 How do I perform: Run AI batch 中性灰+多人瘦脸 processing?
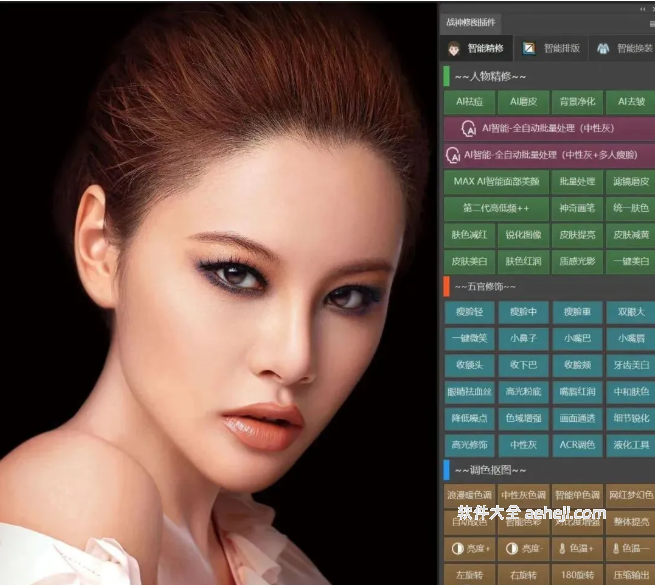(x=548, y=155)
